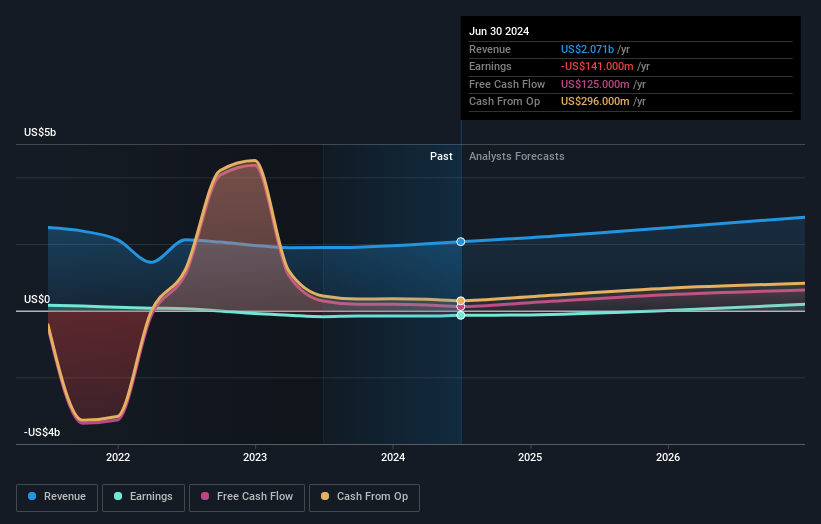Click the Analysts Forecasts label
This screenshot has height=524, width=821.
(517, 156)
